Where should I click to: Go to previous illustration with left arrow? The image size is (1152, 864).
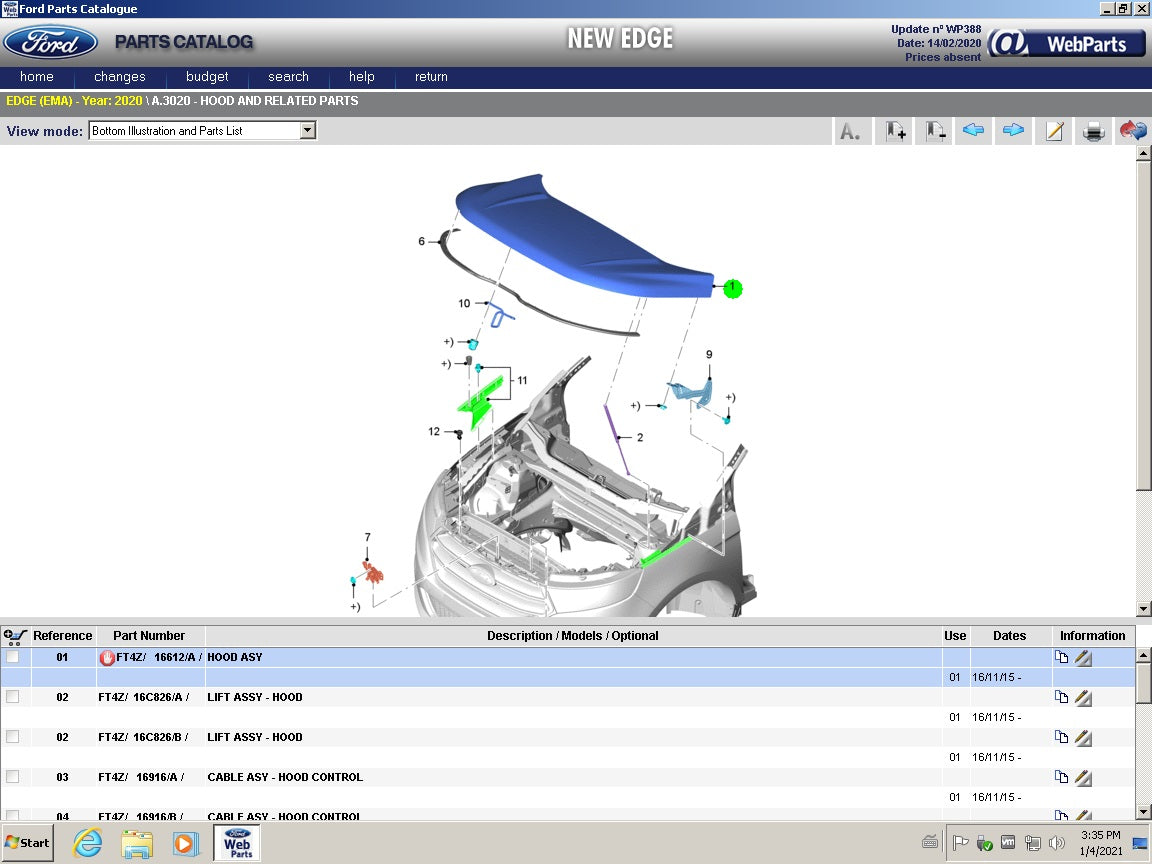[x=973, y=131]
